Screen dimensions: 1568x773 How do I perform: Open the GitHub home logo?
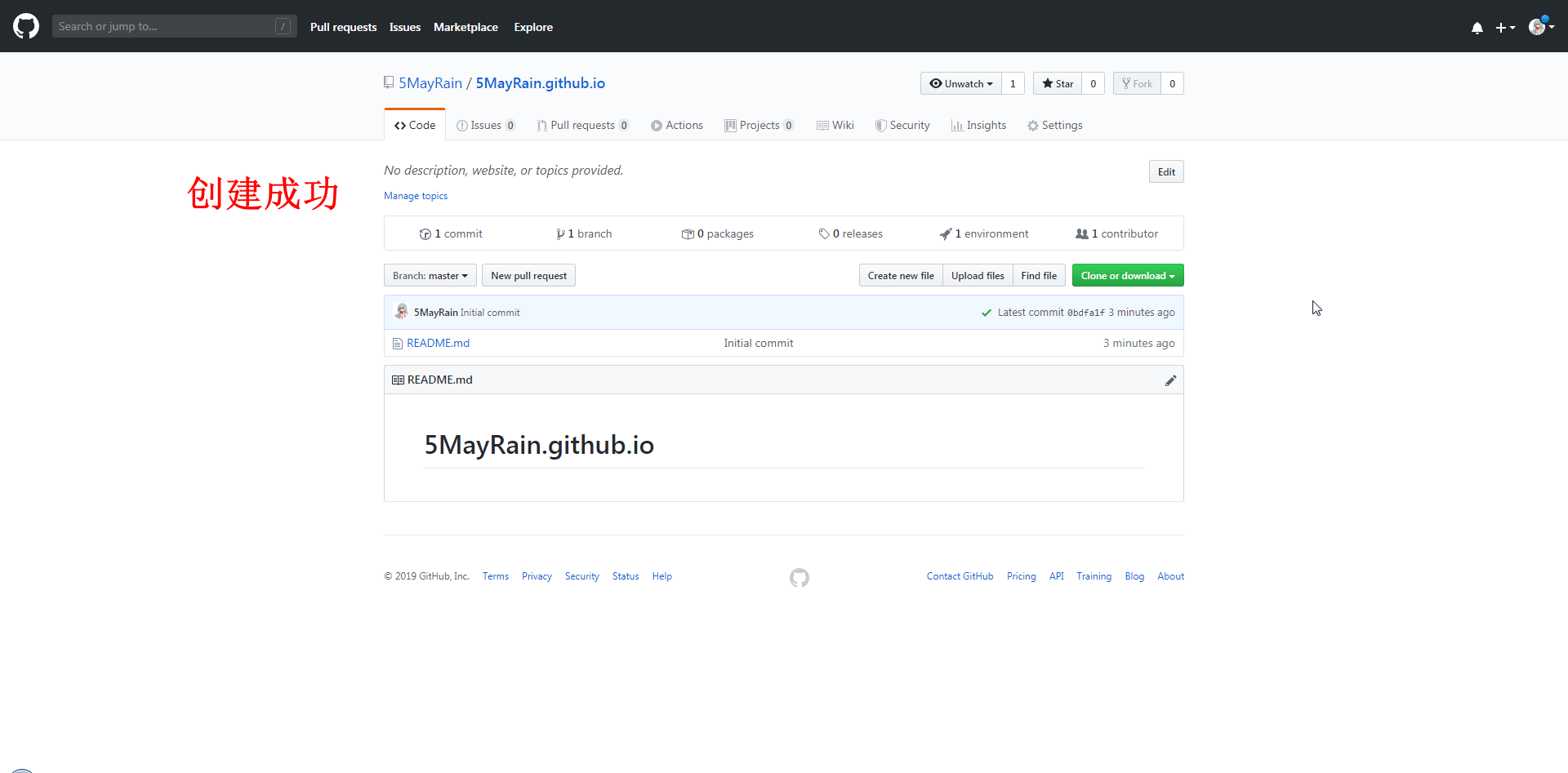26,26
